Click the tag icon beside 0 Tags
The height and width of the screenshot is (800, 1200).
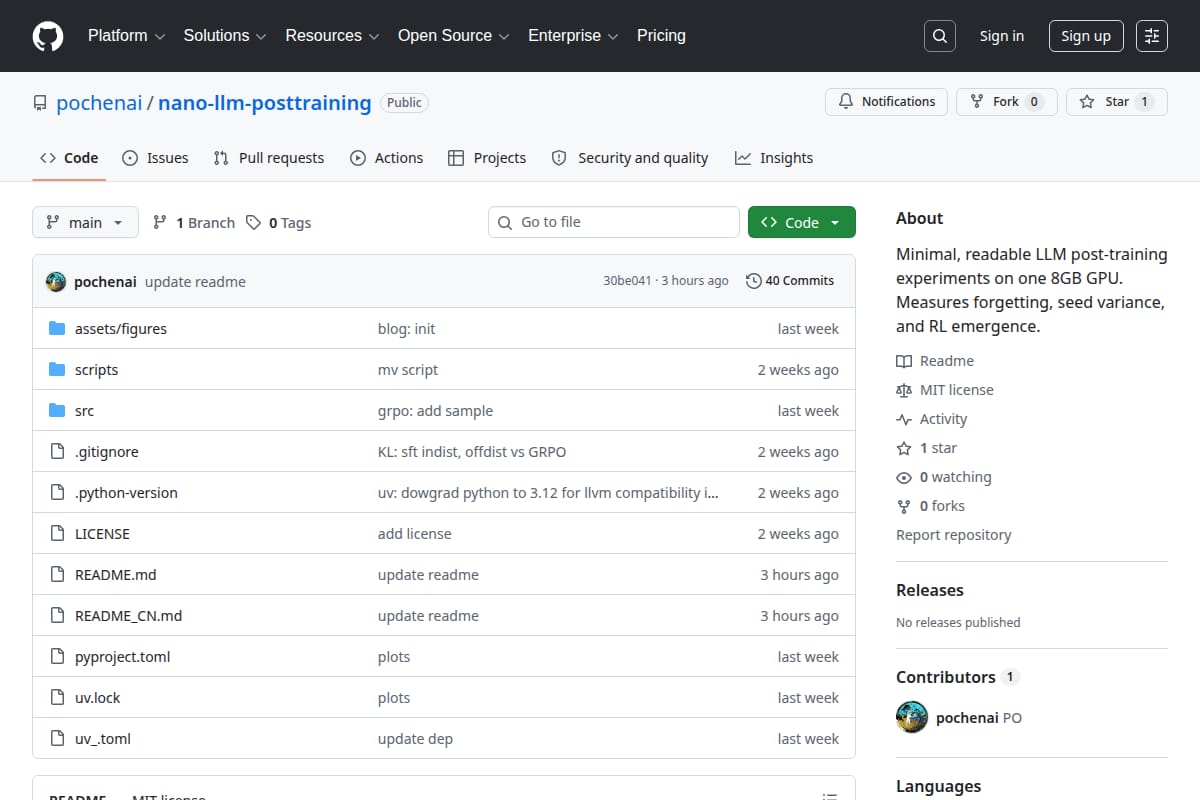click(253, 222)
